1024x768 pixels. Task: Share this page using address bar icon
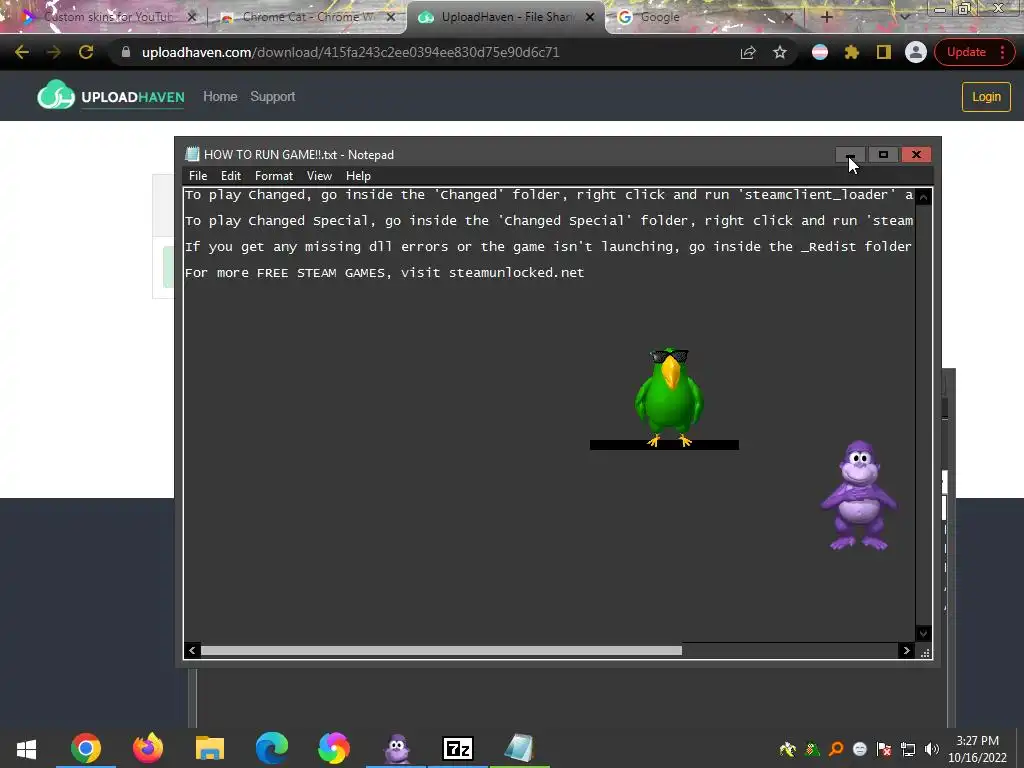[x=748, y=52]
